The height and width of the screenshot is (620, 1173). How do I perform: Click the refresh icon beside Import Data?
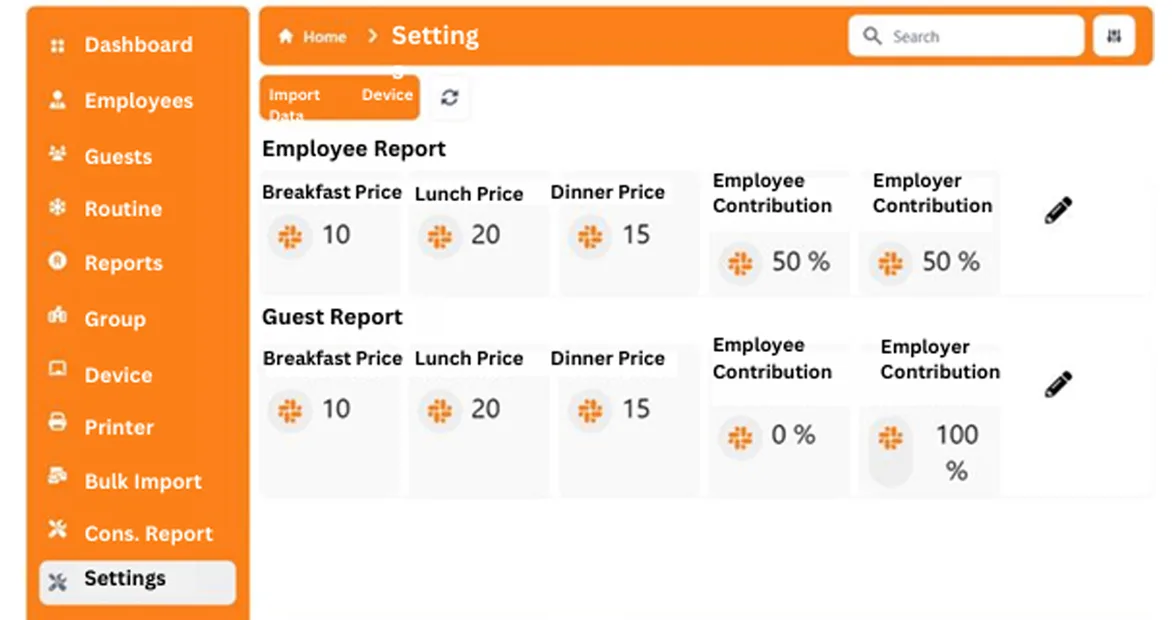(450, 97)
